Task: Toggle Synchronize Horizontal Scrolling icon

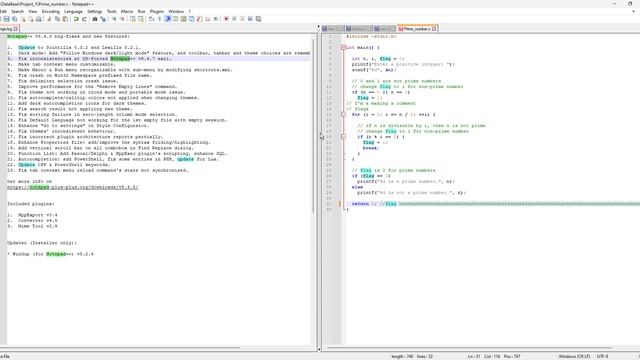Action: point(141,19)
